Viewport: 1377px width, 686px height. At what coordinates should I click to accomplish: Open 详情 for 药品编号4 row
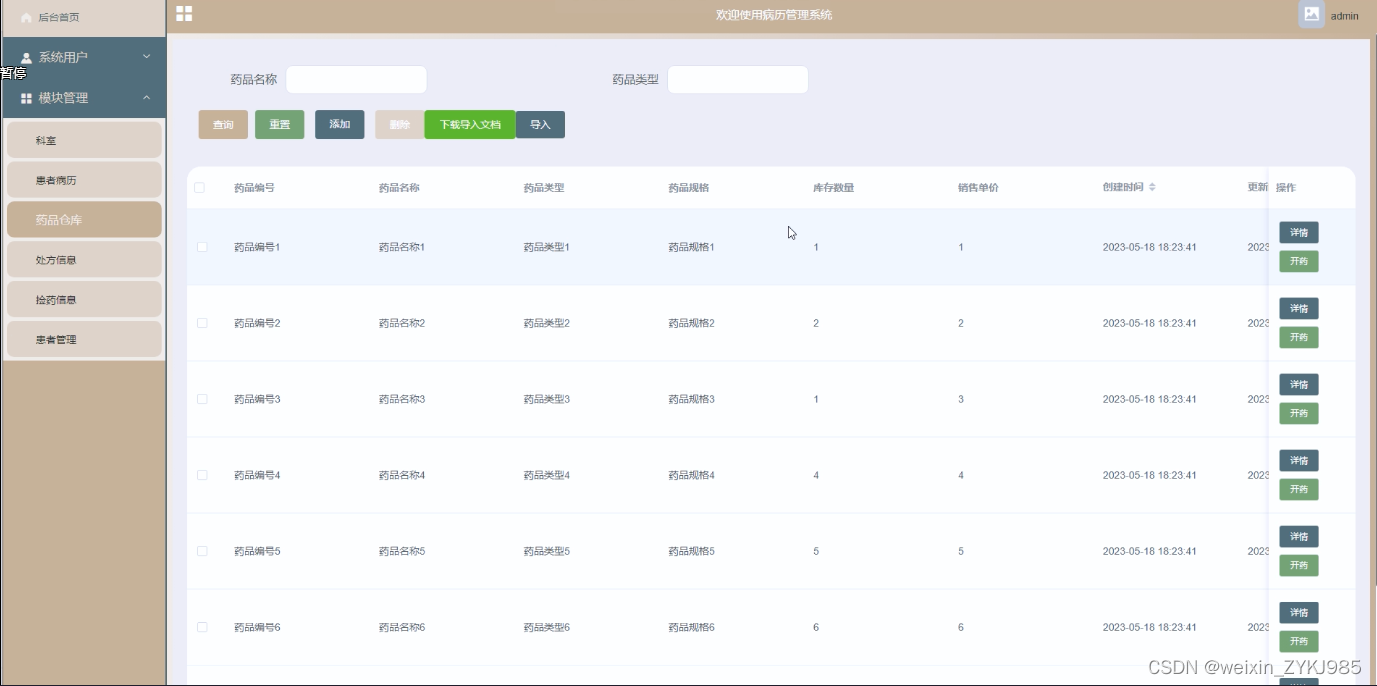[x=1299, y=460]
